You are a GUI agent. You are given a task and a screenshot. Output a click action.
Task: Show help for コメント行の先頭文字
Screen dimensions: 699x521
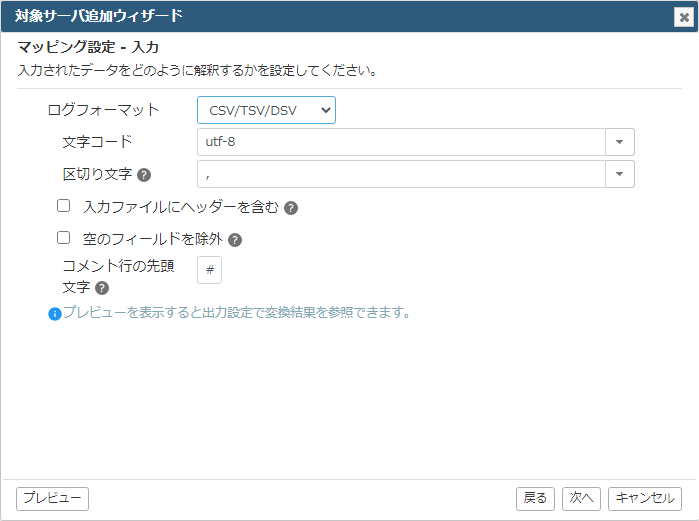click(102, 288)
